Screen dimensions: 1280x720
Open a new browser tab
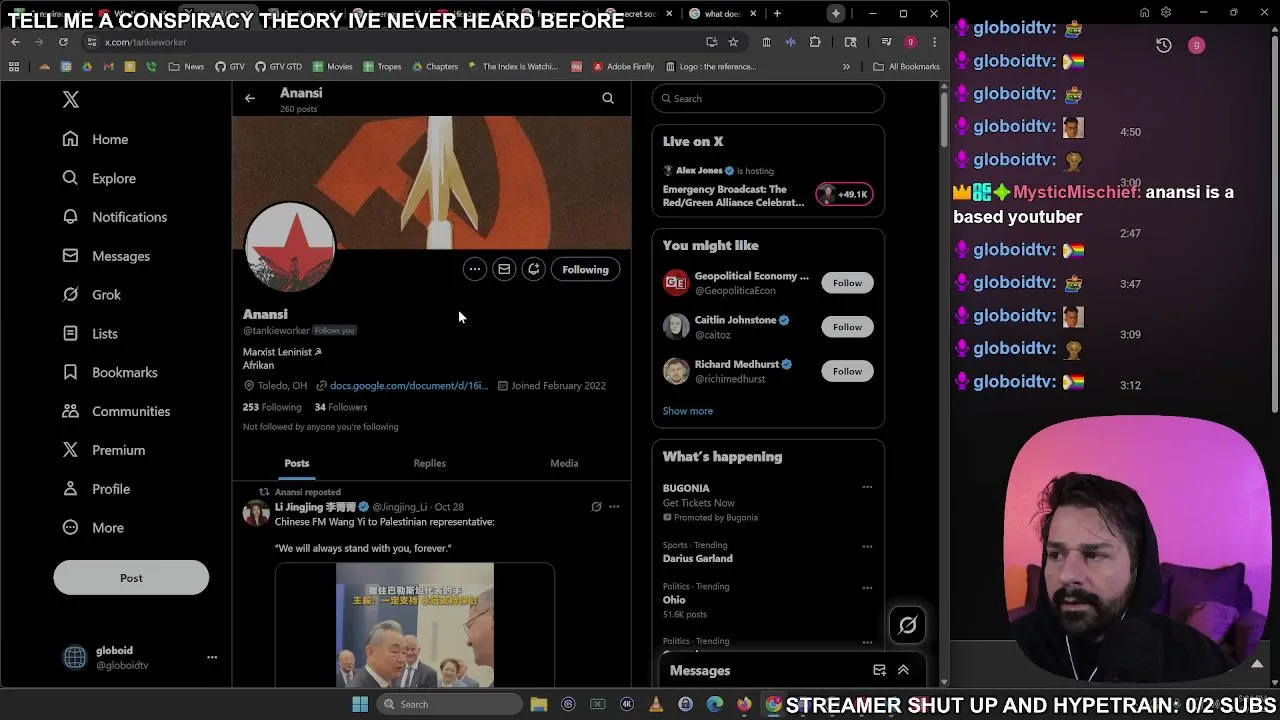tap(777, 13)
